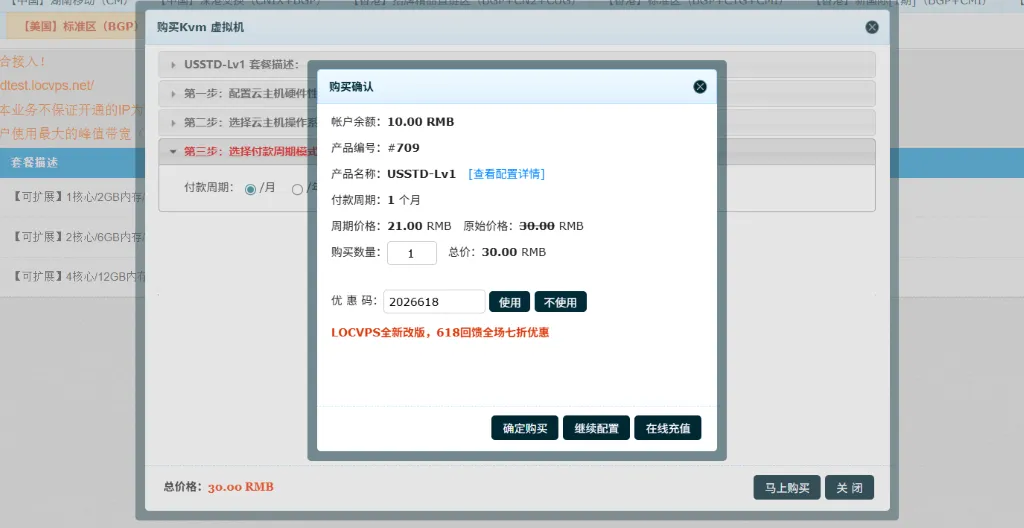Close the 购买确认 dialog with the X icon

click(699, 87)
